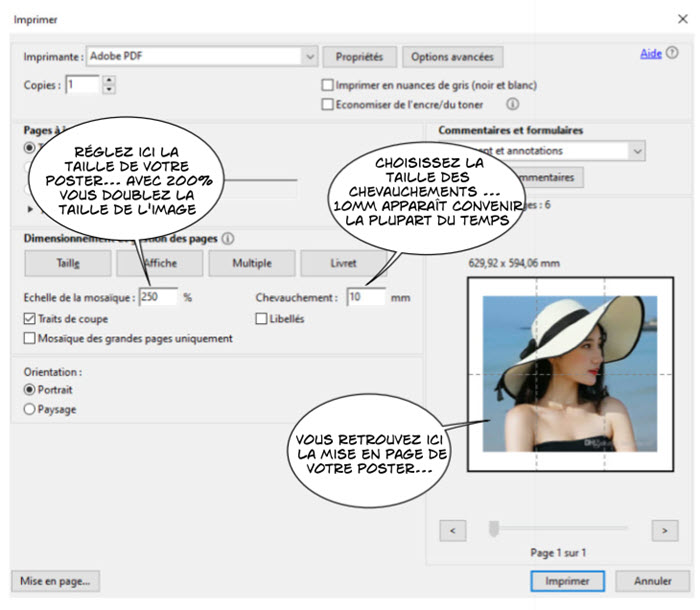This screenshot has width=700, height=610.
Task: Increase copies with the up arrow
Action: tap(109, 80)
